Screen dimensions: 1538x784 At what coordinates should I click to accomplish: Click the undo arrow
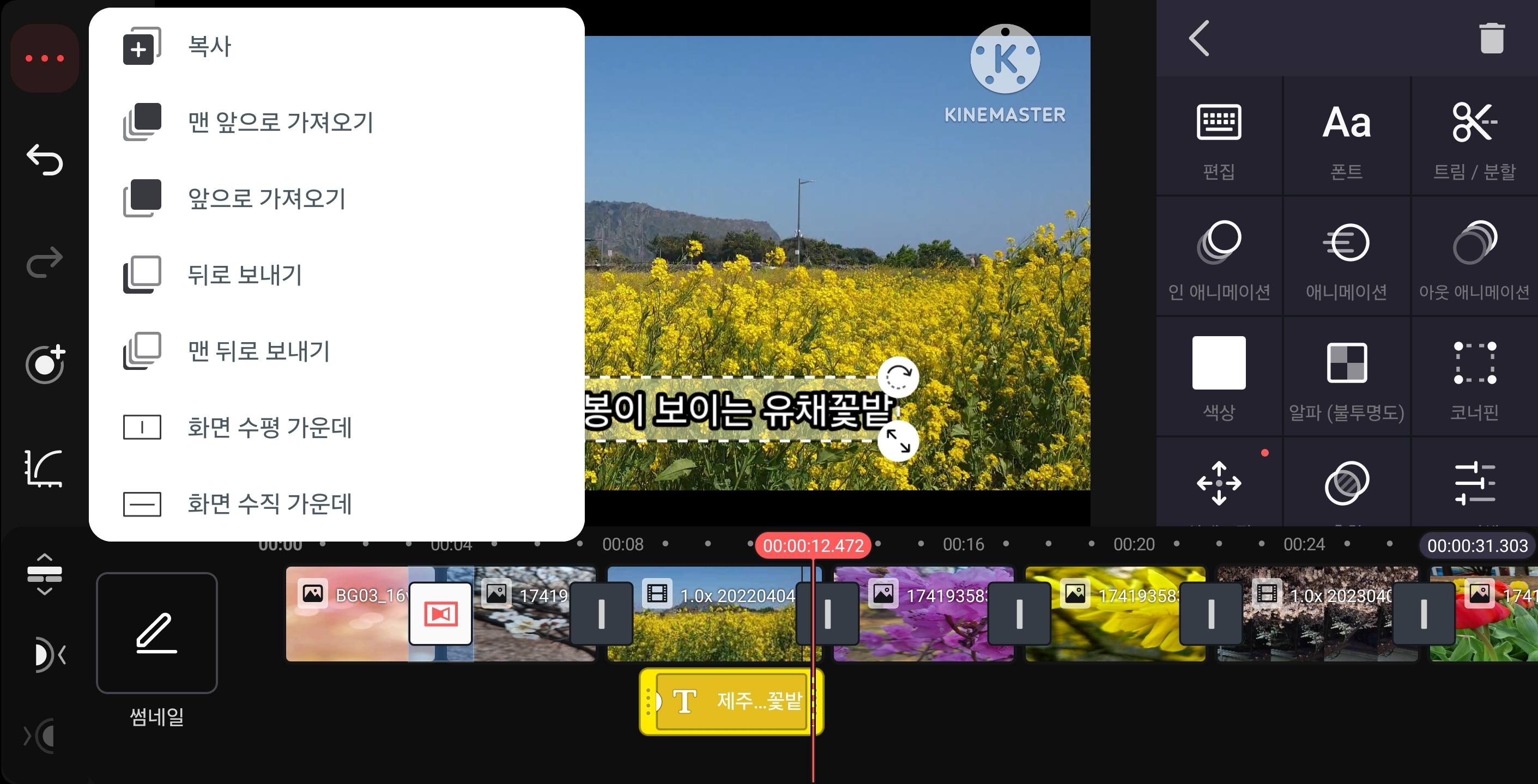[45, 160]
